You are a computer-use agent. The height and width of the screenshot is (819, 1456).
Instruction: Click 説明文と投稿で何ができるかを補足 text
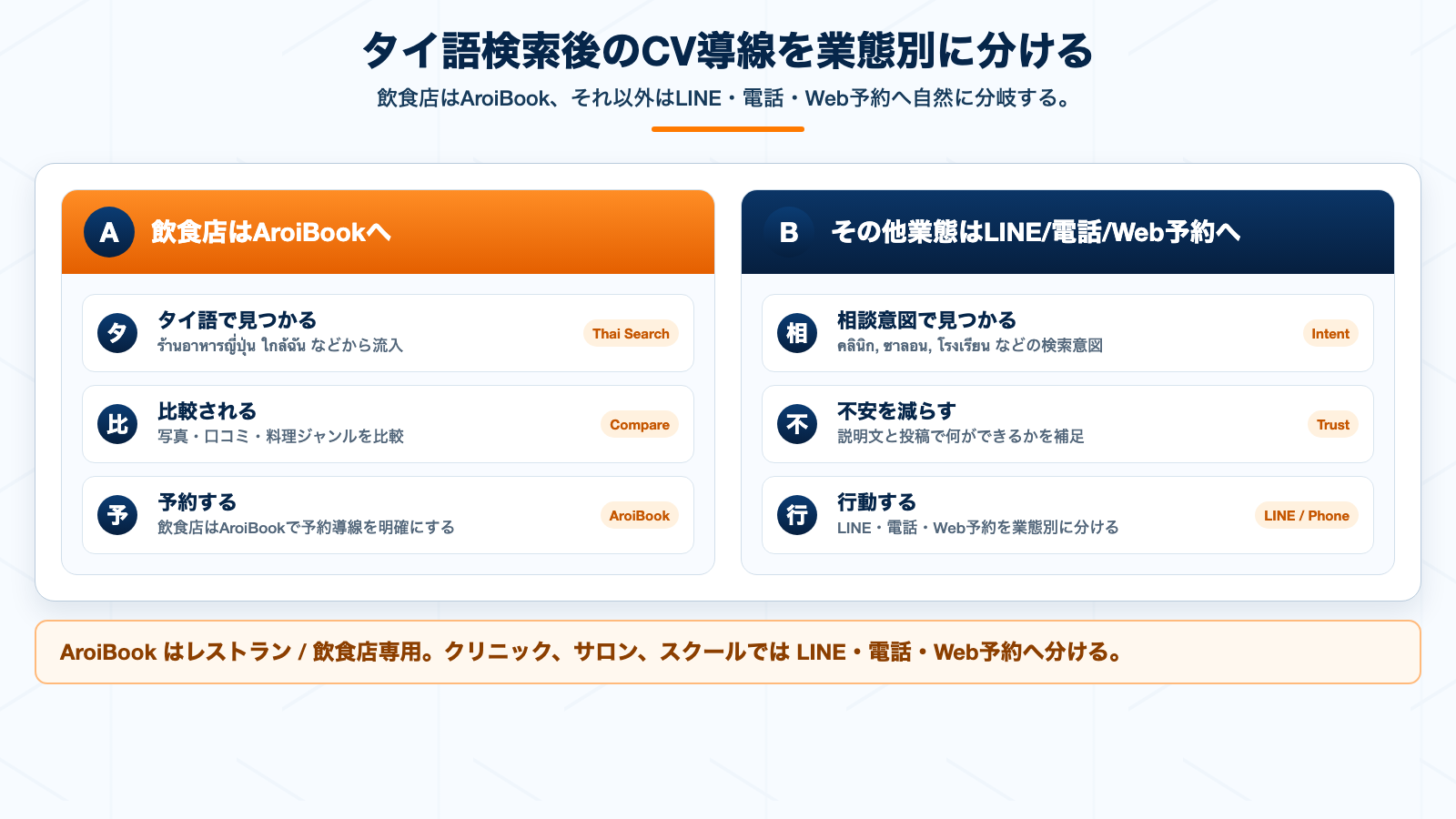961,437
